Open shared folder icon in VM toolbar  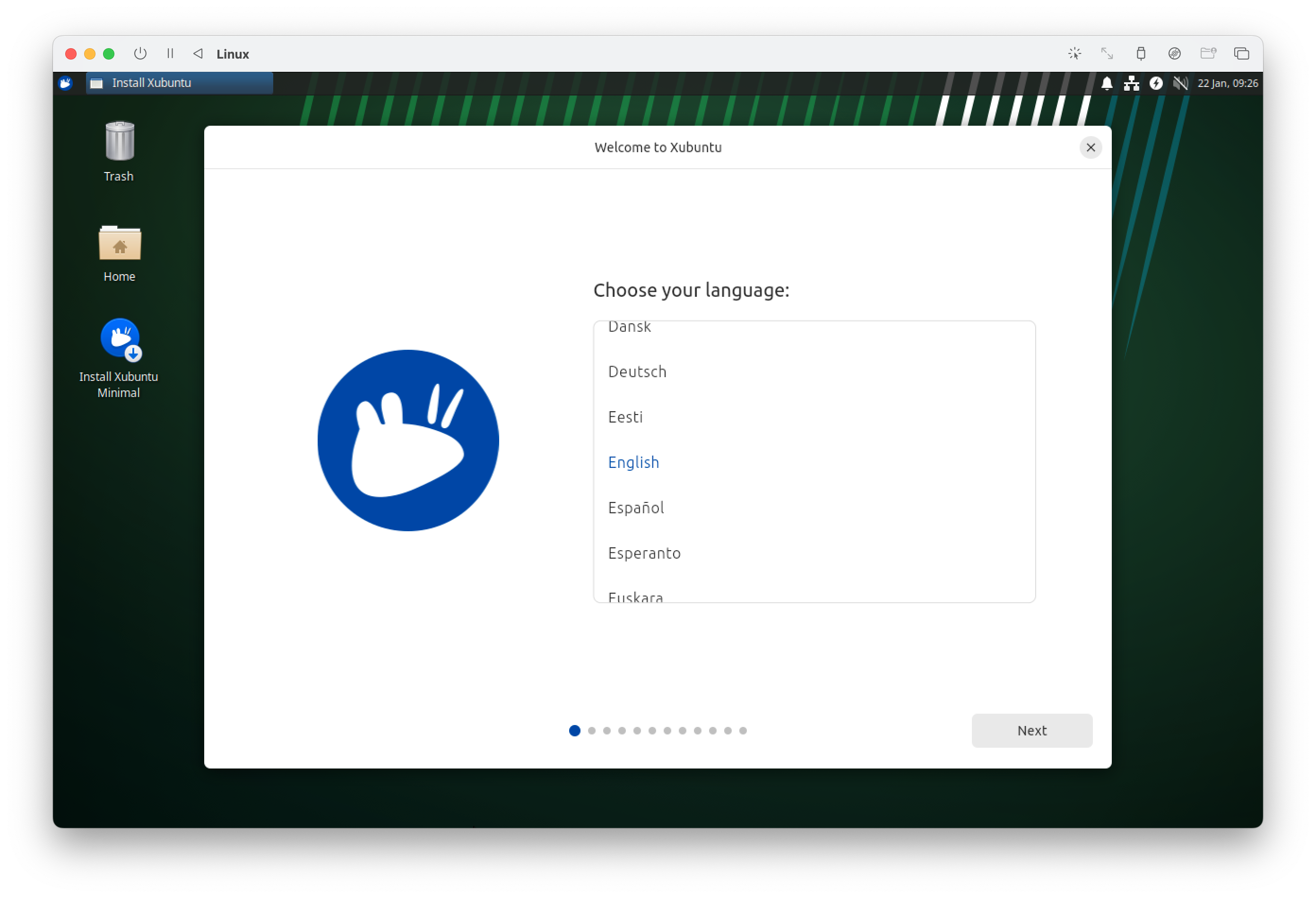click(1208, 54)
